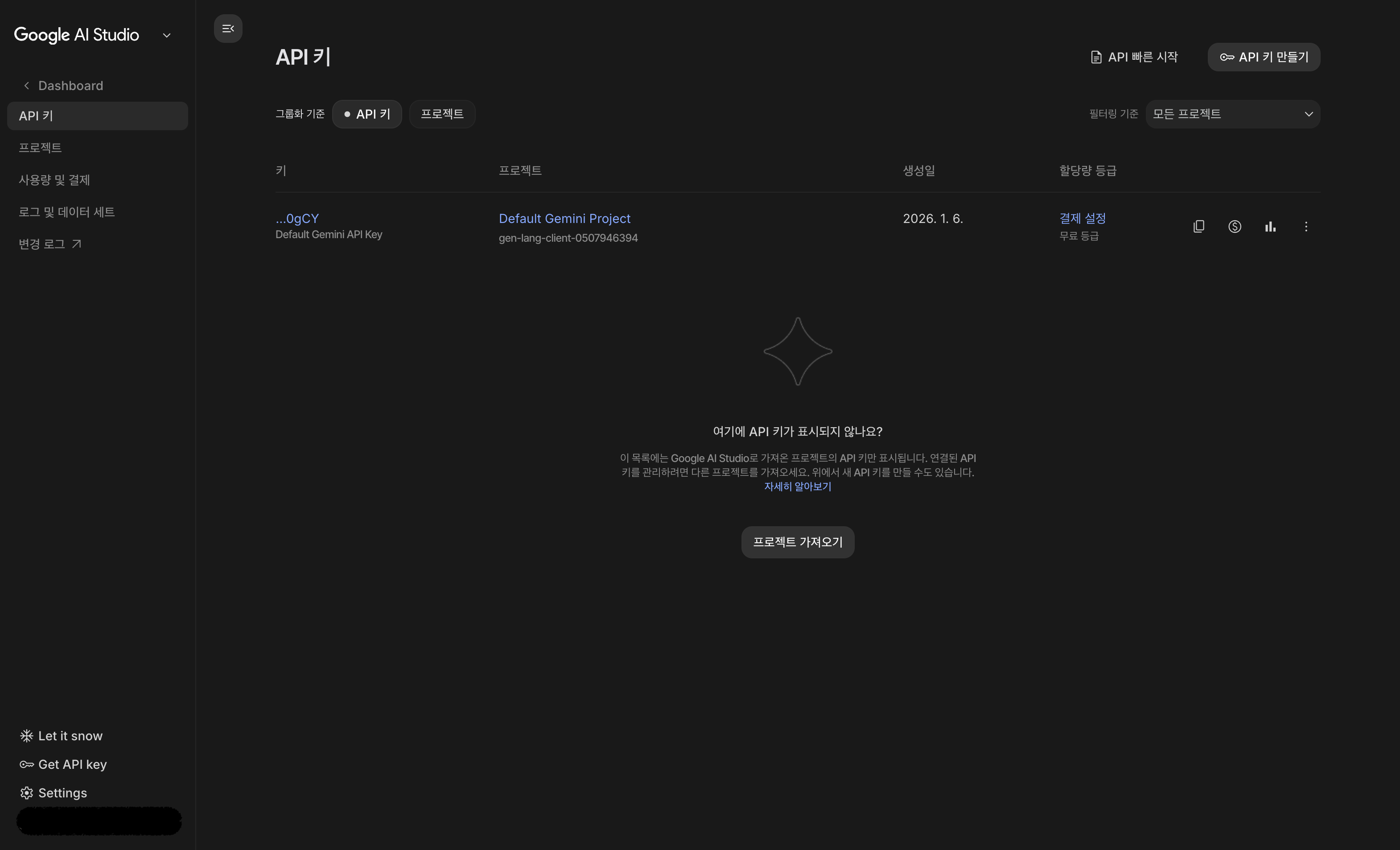Screen dimensions: 1400x850
Task: Open the Default Gemini Project link
Action: (x=564, y=218)
